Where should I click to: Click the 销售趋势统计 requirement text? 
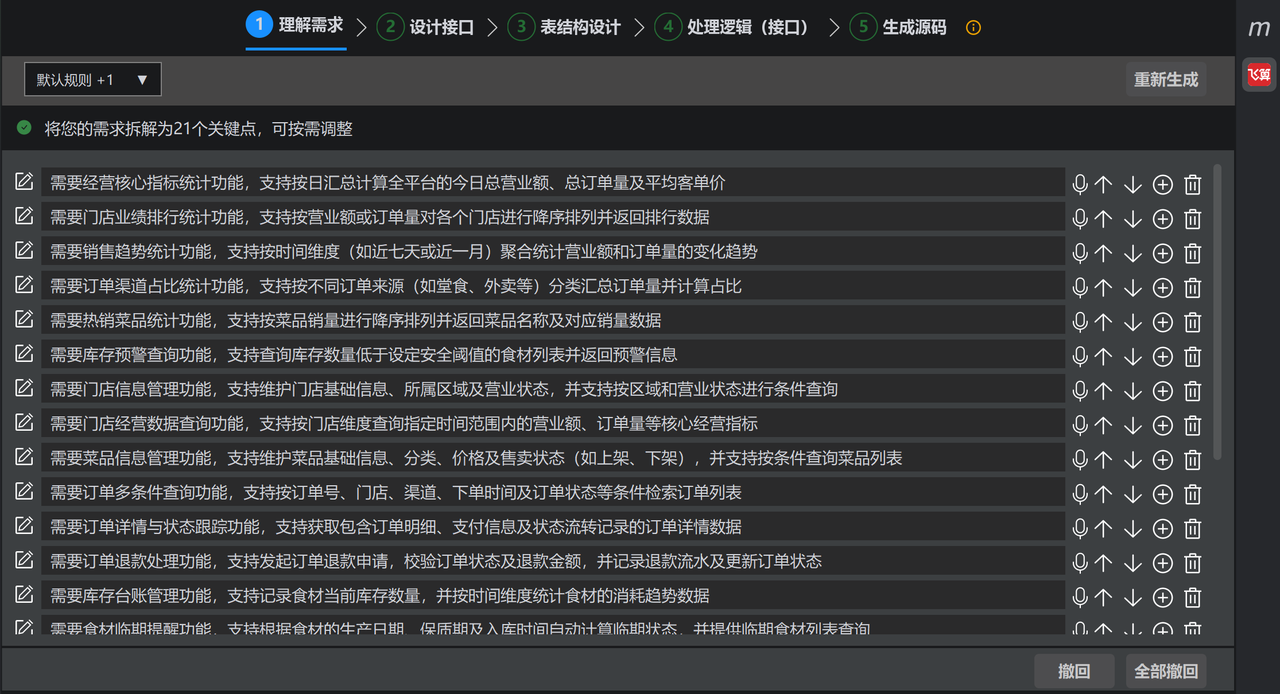click(x=404, y=252)
